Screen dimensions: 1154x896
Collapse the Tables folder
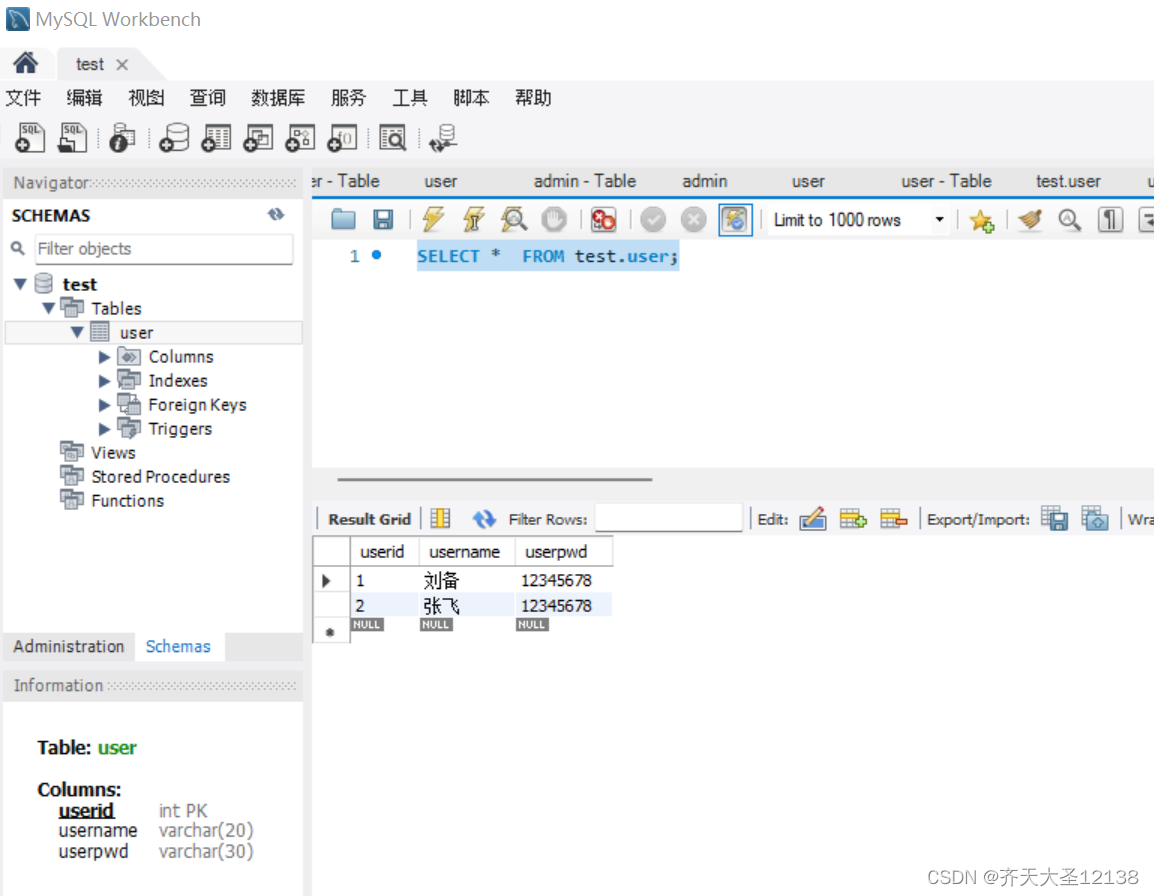pyautogui.click(x=49, y=308)
